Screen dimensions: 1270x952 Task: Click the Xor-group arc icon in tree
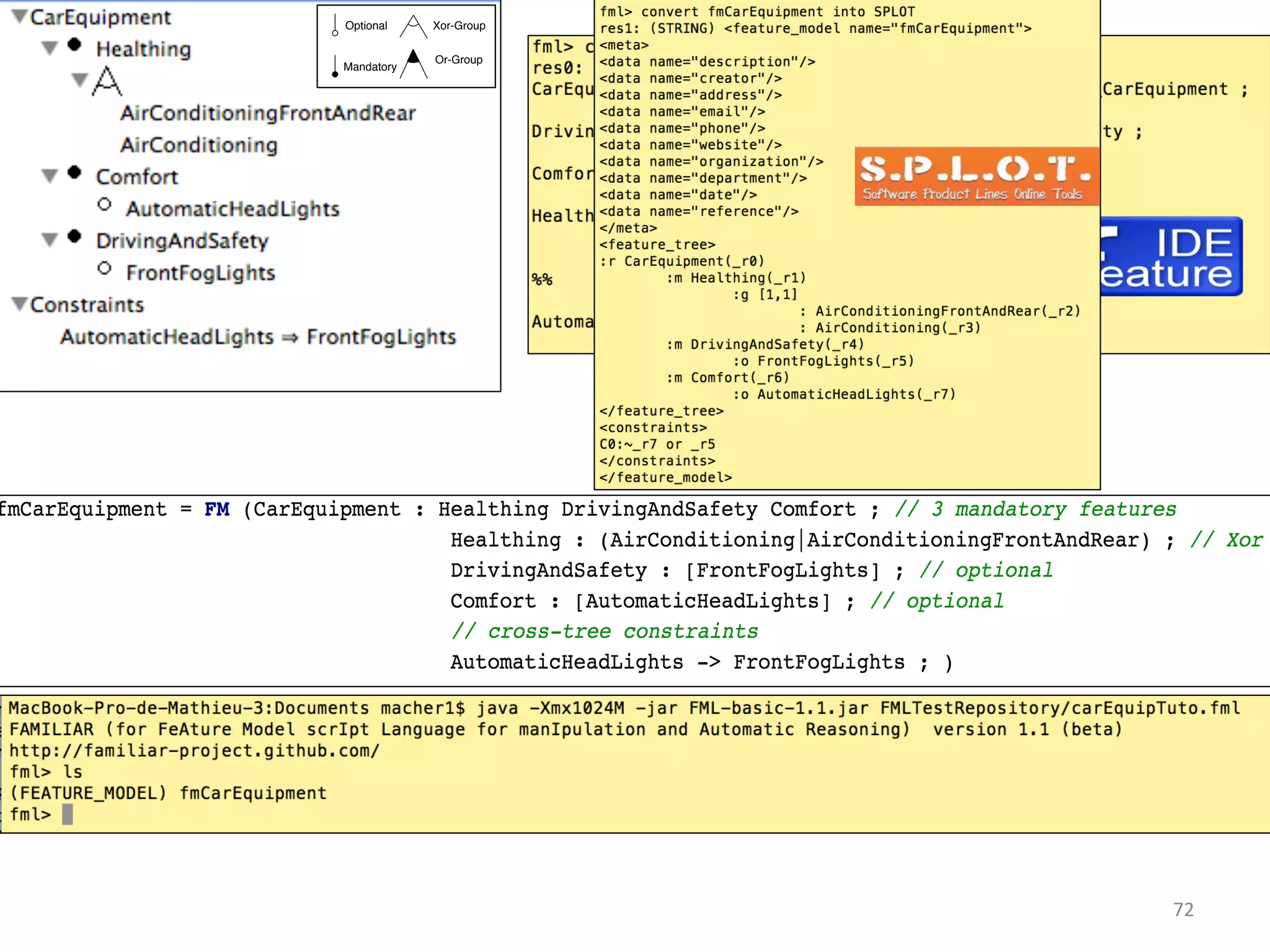pos(107,81)
